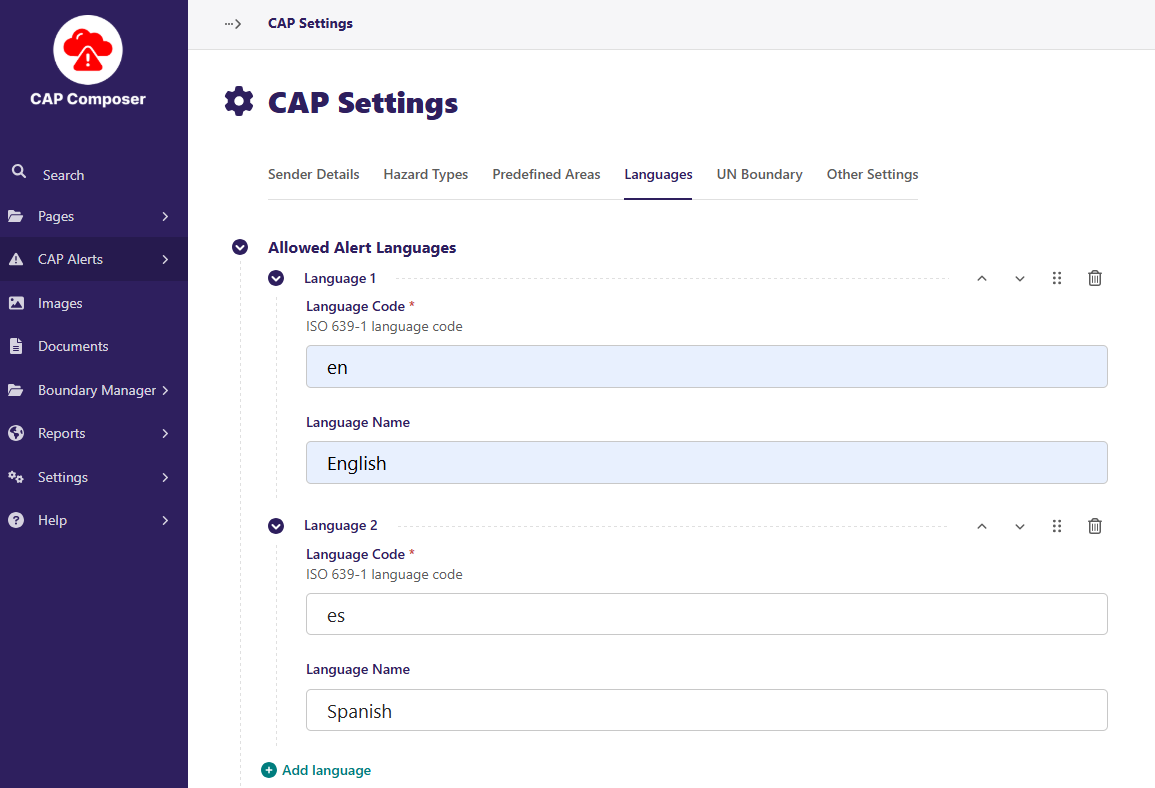The width and height of the screenshot is (1155, 788).
Task: Select the Languages tab
Action: tap(658, 175)
